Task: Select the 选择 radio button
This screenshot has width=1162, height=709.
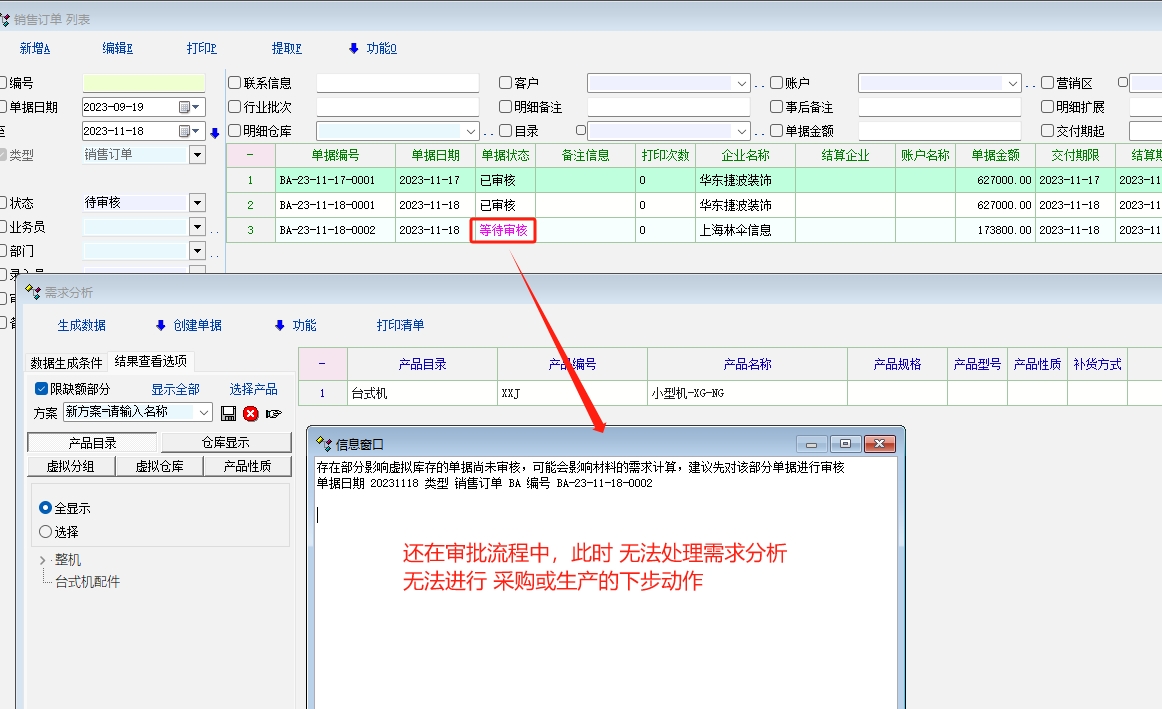Action: tap(45, 532)
